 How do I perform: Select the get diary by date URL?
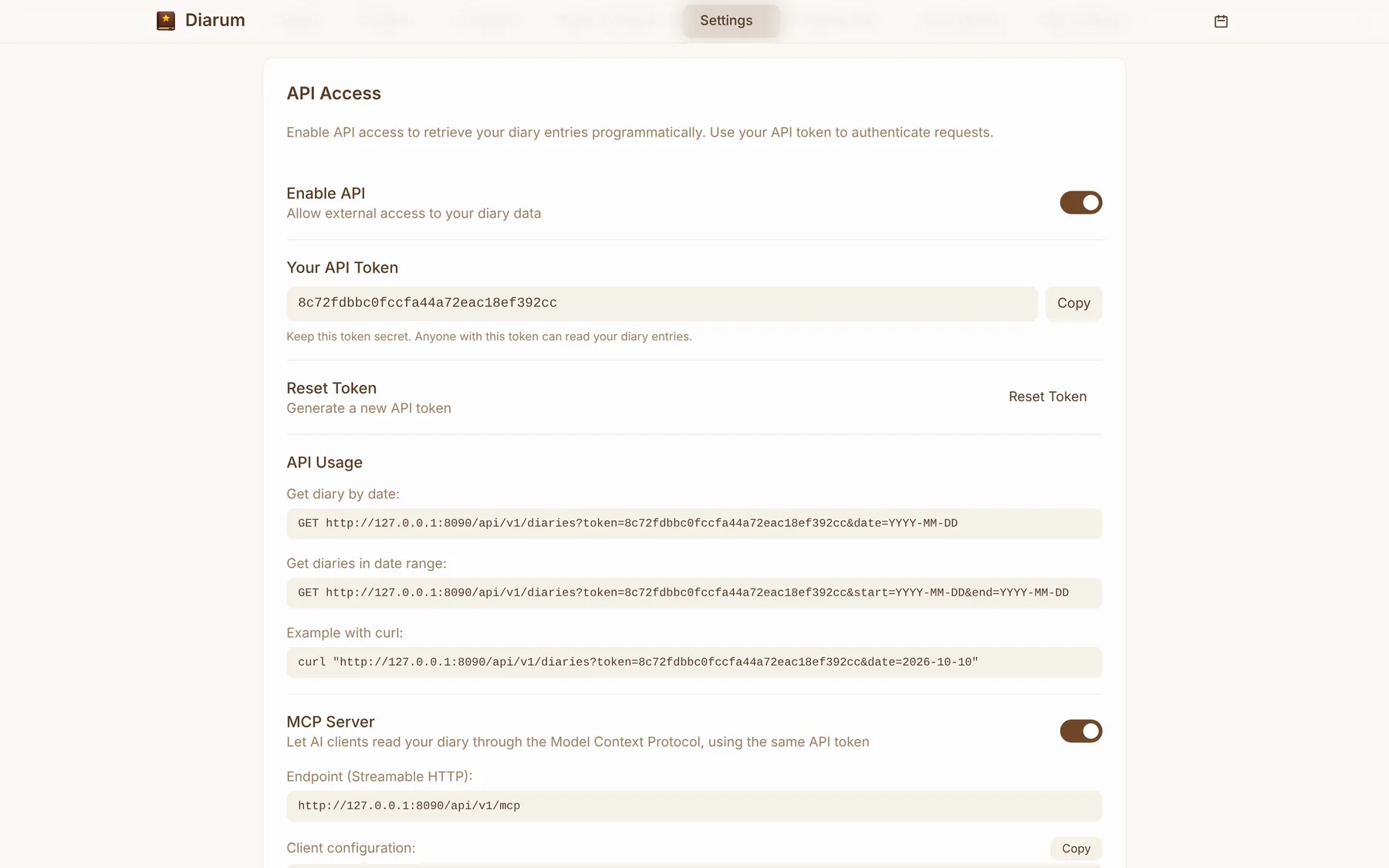[694, 523]
